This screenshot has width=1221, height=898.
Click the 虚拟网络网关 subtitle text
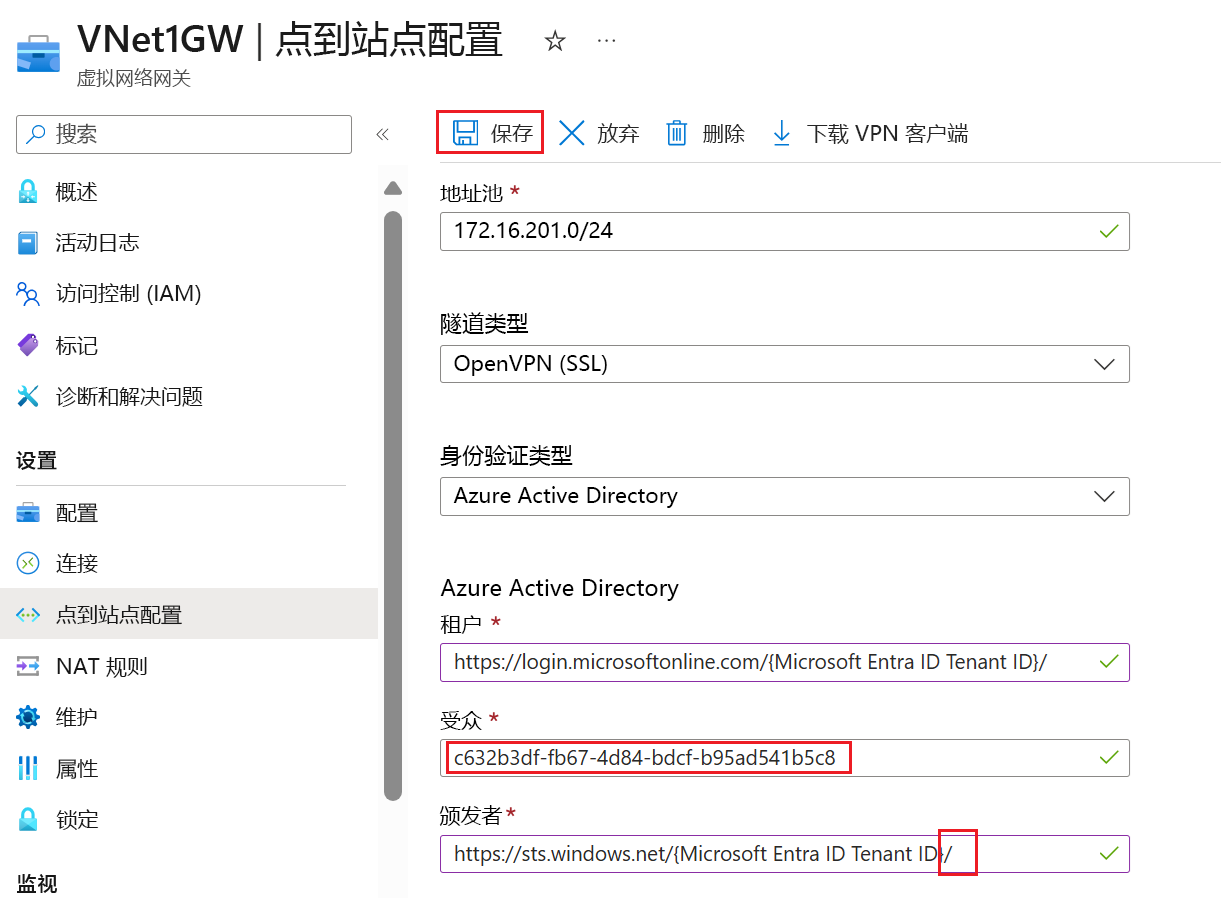pos(134,78)
